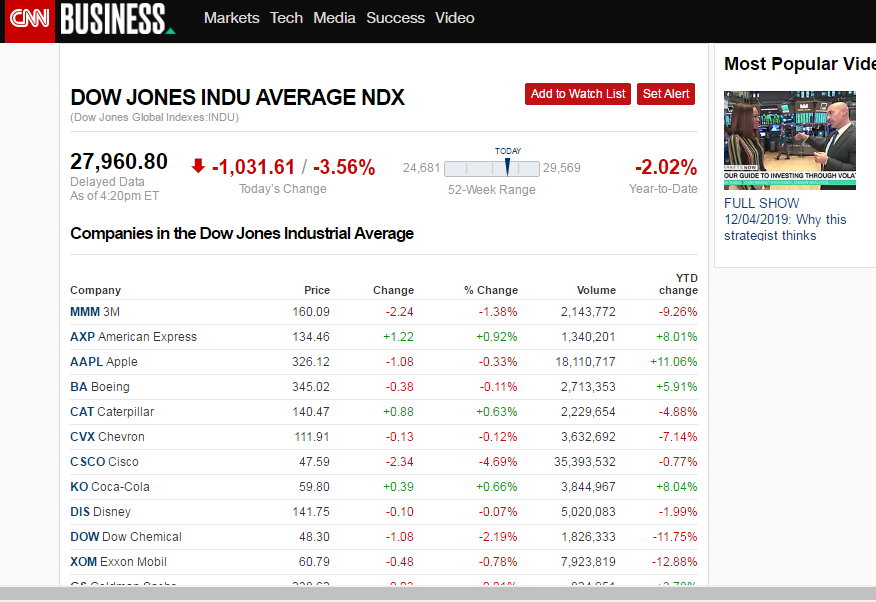Navigate to the Video section
Screen dimensions: 876x602
tap(455, 18)
